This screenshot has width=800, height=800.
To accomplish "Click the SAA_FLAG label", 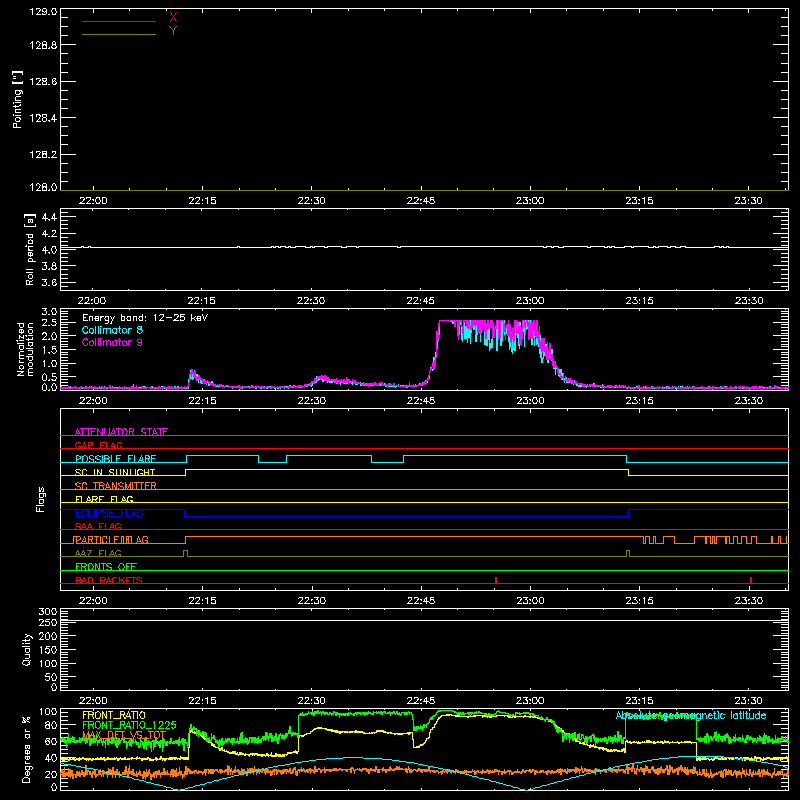I will (x=98, y=526).
